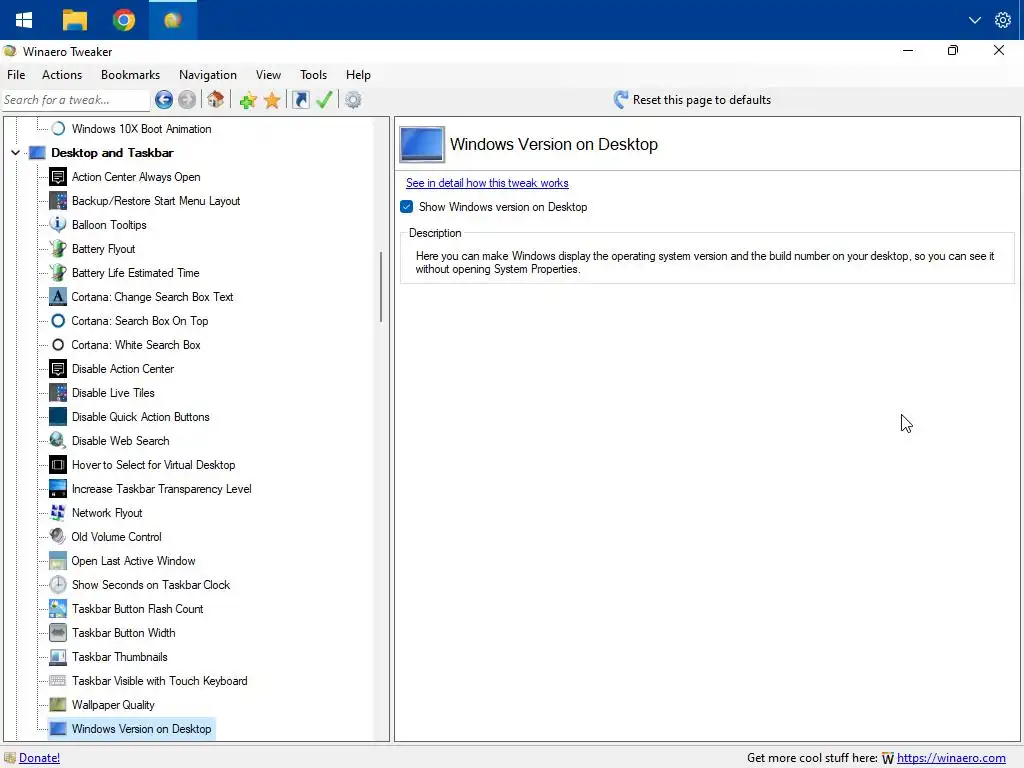The height and width of the screenshot is (768, 1024).
Task: Expand the taskbar chevron dropdown
Action: [974, 20]
